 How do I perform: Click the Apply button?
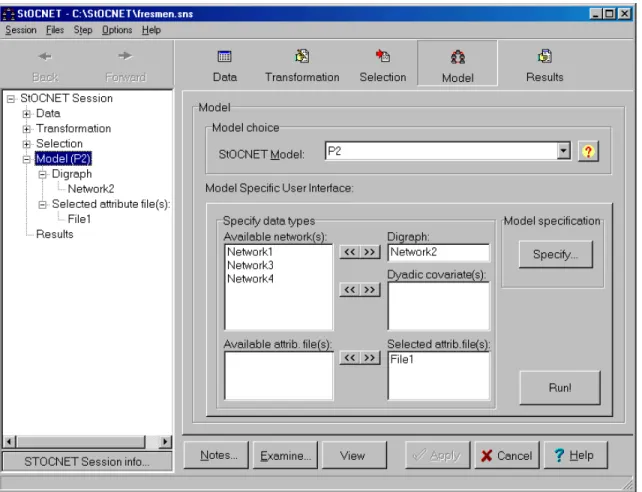[x=437, y=455]
